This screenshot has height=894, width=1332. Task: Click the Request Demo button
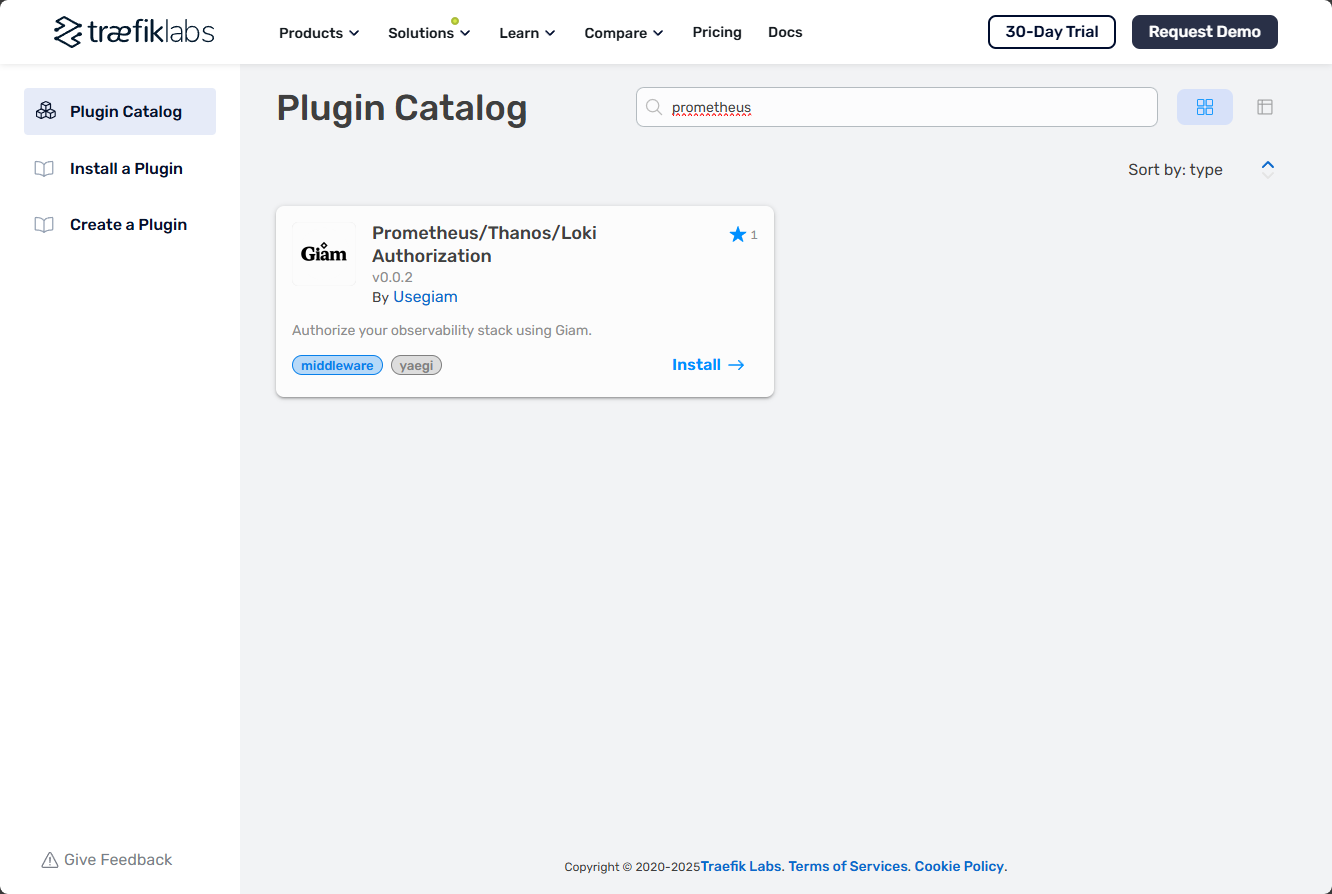[x=1204, y=32]
